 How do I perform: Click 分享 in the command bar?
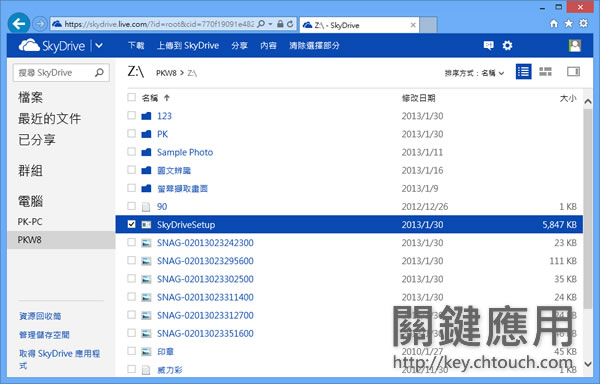[239, 46]
